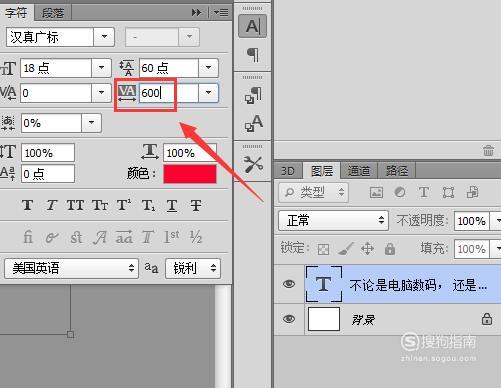Click the font size TT icon
This screenshot has width=501, height=388.
[8, 68]
